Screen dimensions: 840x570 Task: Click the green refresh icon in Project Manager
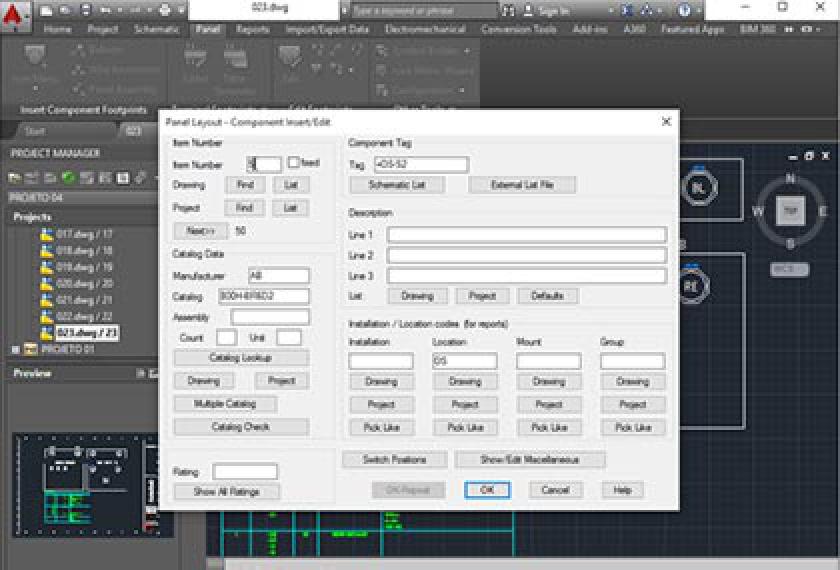(x=69, y=177)
